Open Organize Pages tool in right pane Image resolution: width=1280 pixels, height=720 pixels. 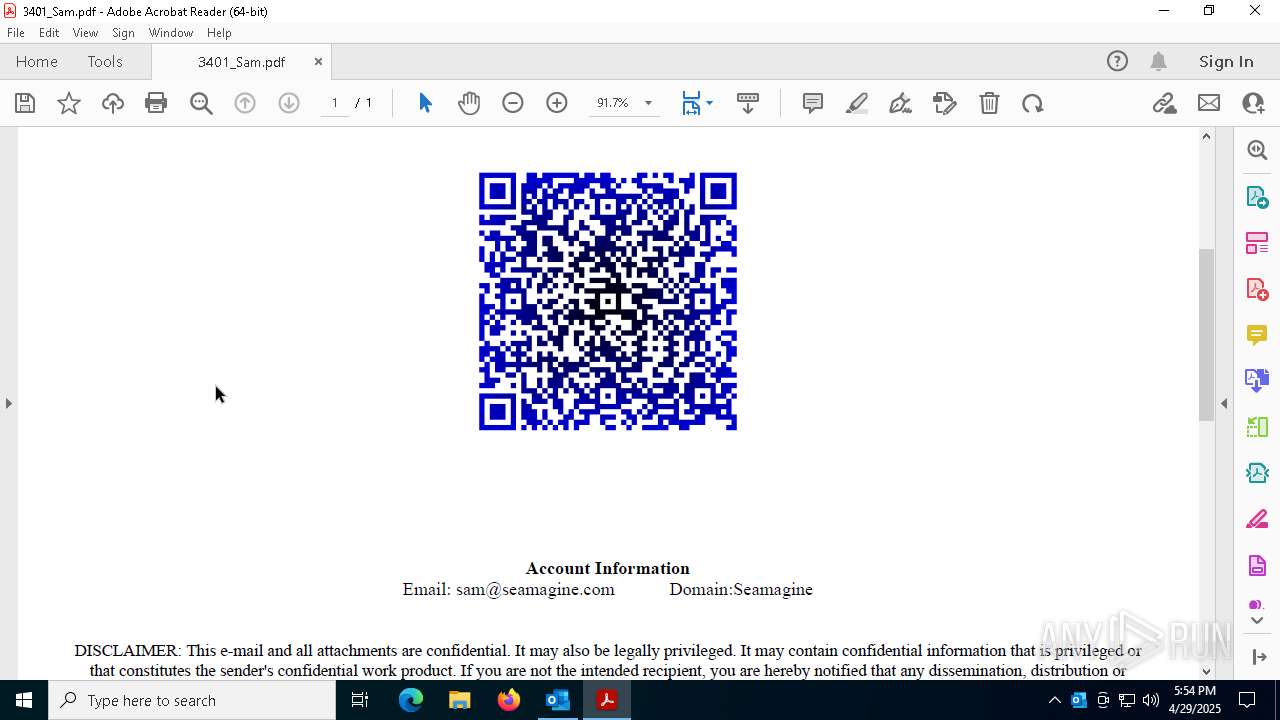click(1257, 242)
